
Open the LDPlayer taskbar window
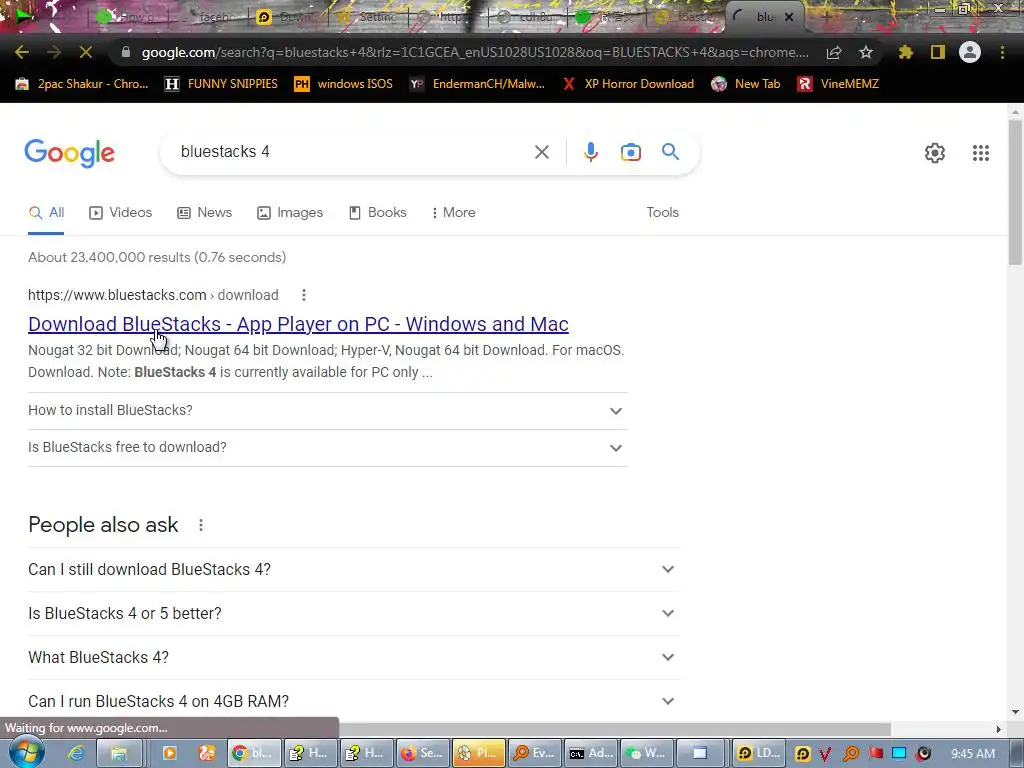pyautogui.click(x=758, y=754)
